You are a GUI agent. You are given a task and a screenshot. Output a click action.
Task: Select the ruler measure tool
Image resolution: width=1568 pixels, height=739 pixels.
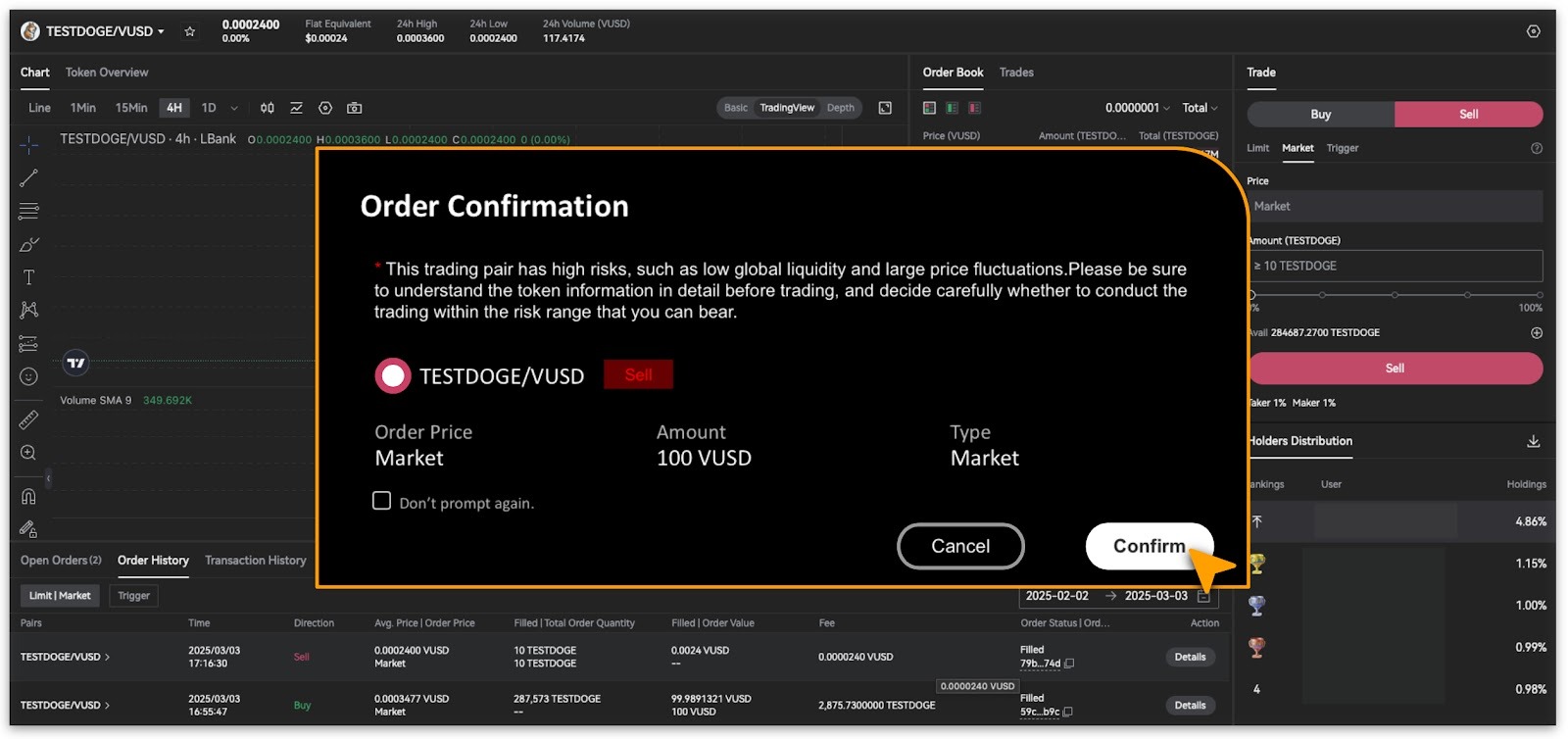pos(29,419)
